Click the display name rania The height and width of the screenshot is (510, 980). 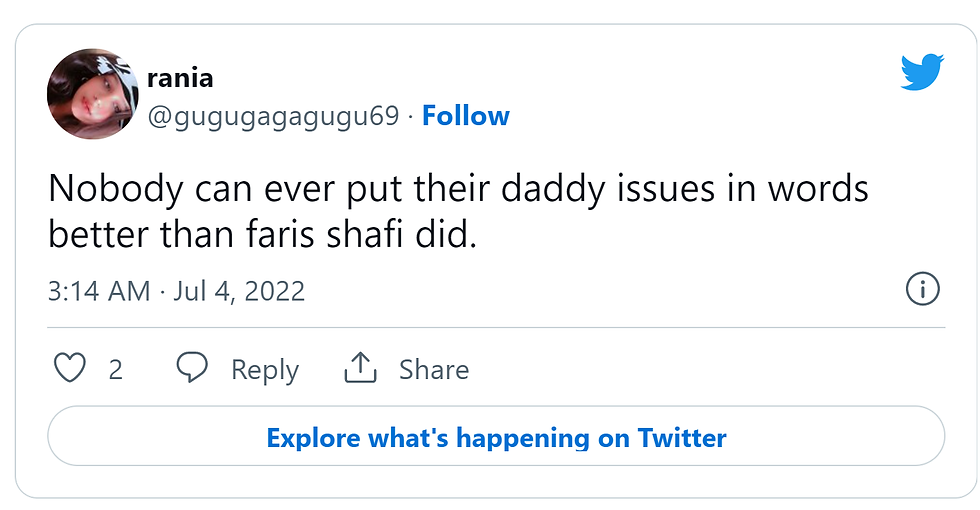coord(180,78)
